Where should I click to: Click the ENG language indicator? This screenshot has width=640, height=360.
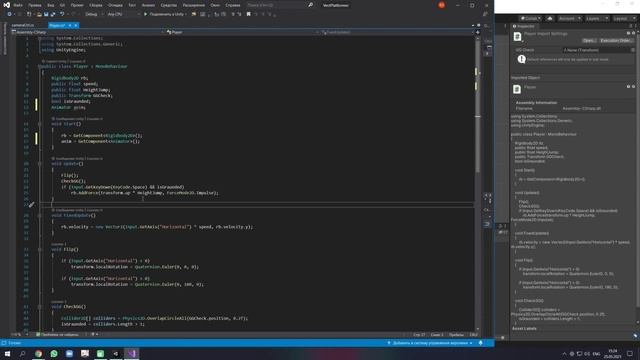click(x=596, y=354)
